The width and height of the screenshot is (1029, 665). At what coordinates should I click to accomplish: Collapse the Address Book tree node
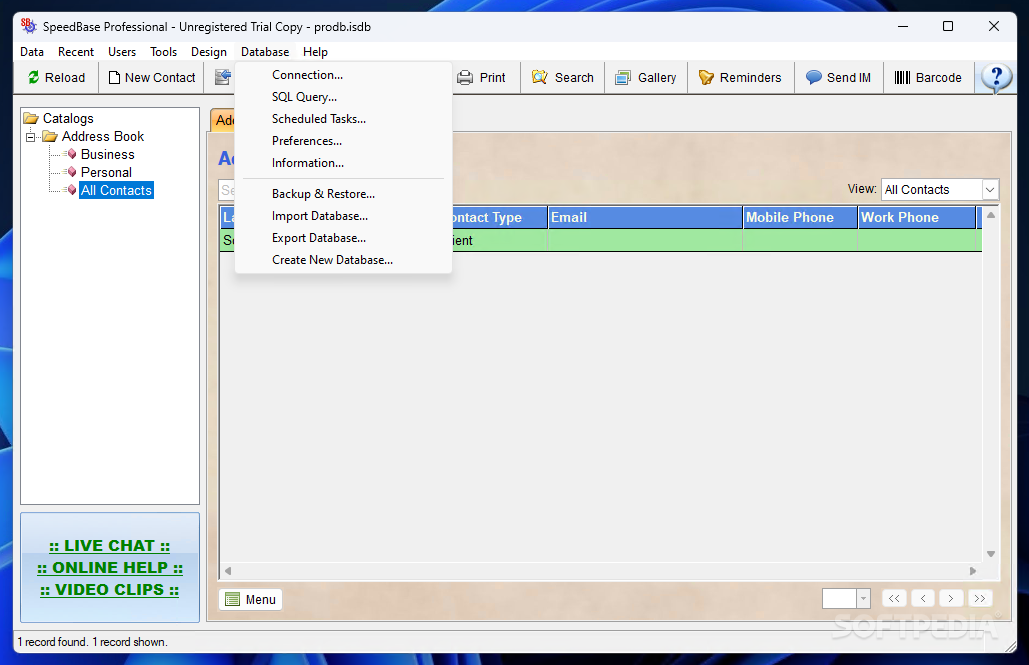tap(30, 137)
